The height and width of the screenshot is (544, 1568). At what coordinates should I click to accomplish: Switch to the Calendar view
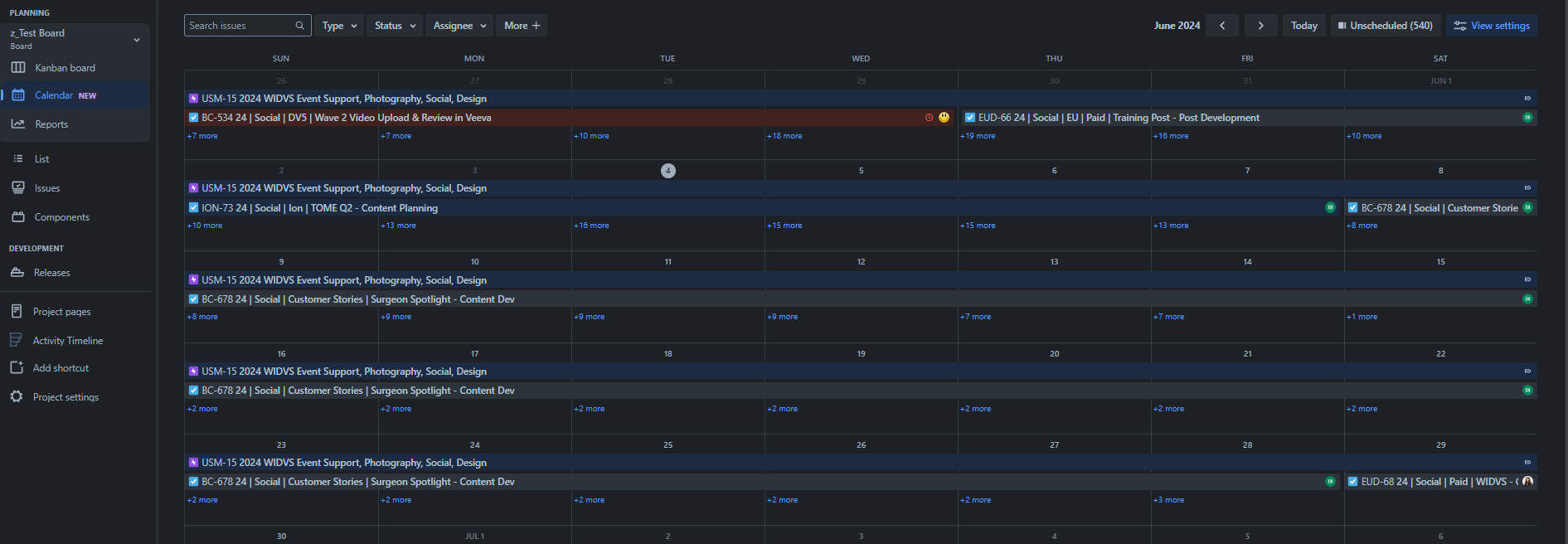[75, 95]
